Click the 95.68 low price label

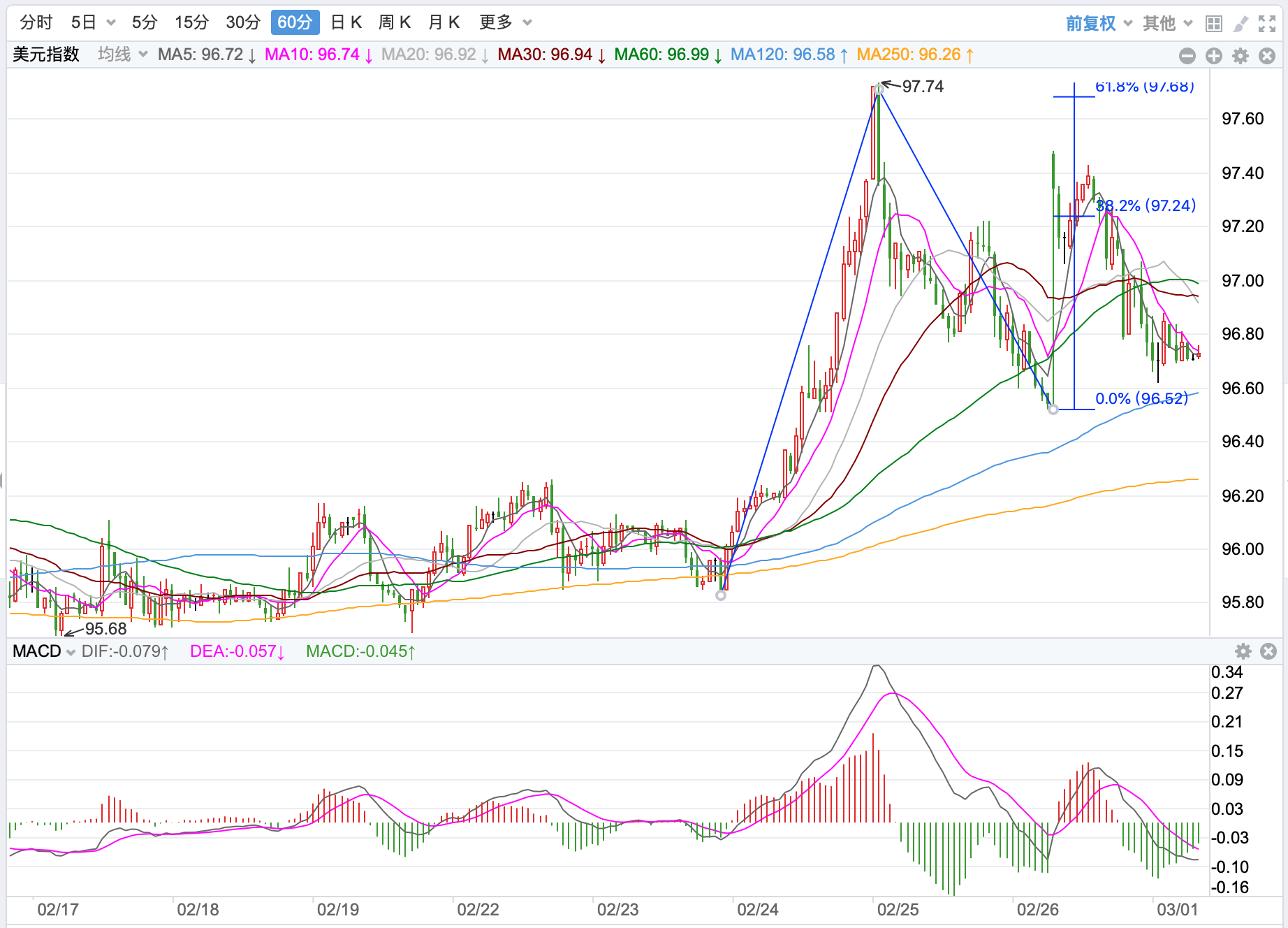[x=106, y=629]
